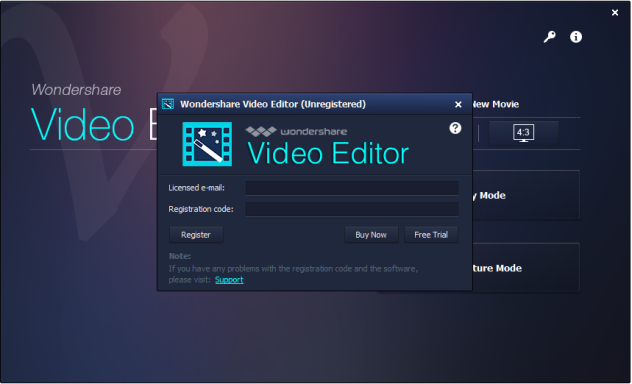Click the dialog title bar app icon
Viewport: 632px width, 384px height.
(168, 104)
